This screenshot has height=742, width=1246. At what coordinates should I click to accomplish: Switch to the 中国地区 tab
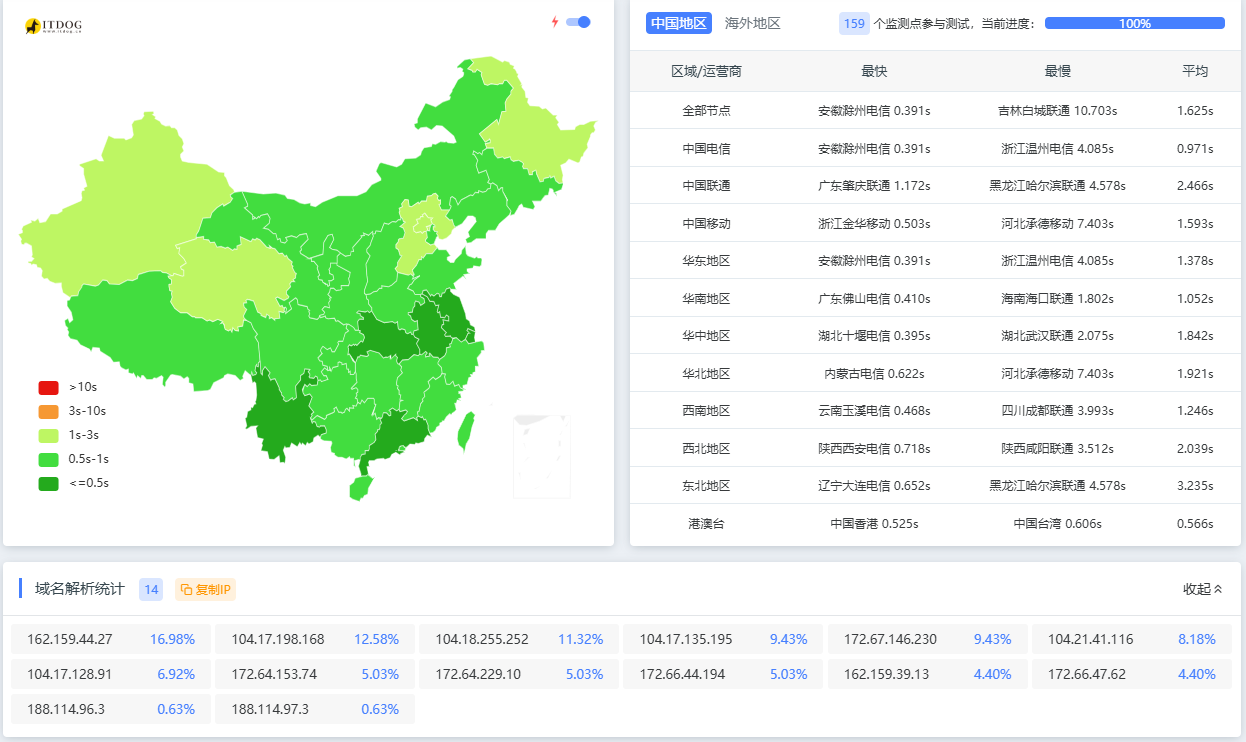pyautogui.click(x=678, y=23)
